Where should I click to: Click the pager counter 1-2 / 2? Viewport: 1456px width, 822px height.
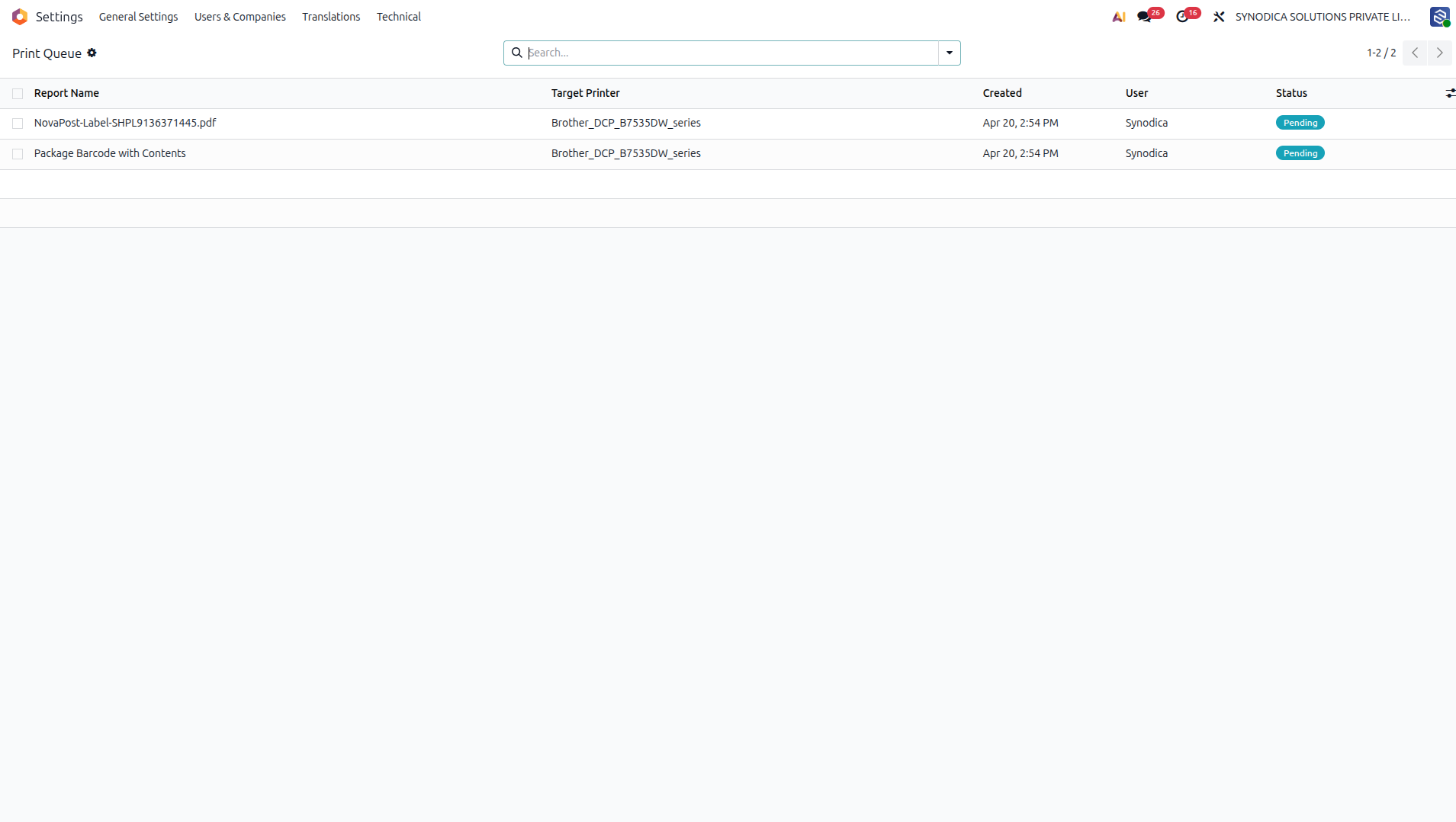point(1381,53)
